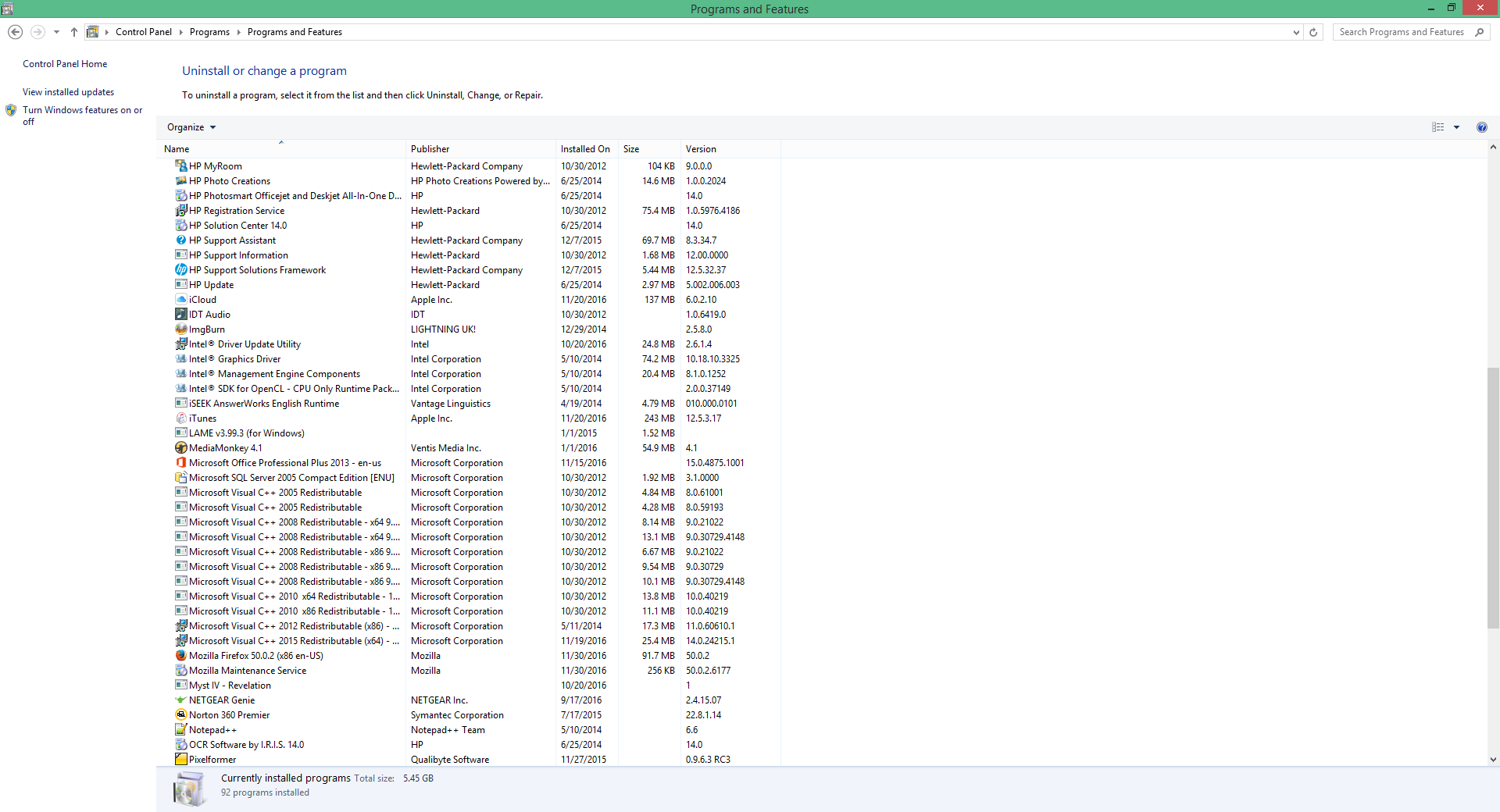This screenshot has height=812, width=1500.
Task: Open Control Panel Home link
Action: pyautogui.click(x=65, y=64)
